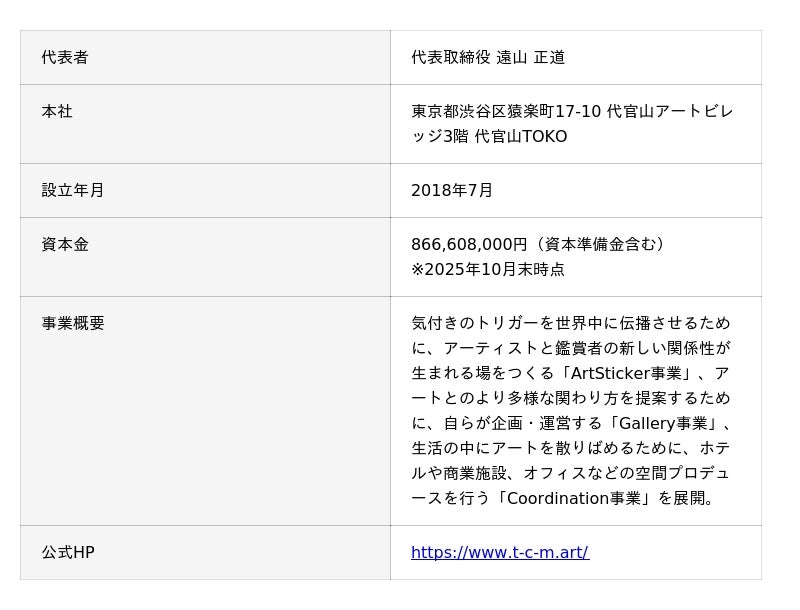800x610 pixels.
Task: Open the https://www.t-c-m.art/ link
Action: click(x=499, y=552)
